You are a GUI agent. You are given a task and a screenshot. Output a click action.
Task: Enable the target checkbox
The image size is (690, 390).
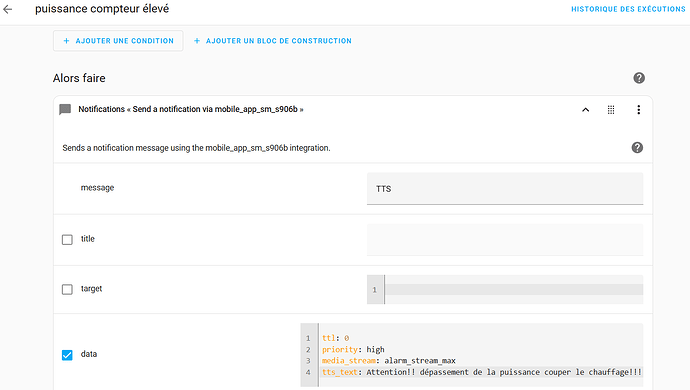click(x=67, y=289)
